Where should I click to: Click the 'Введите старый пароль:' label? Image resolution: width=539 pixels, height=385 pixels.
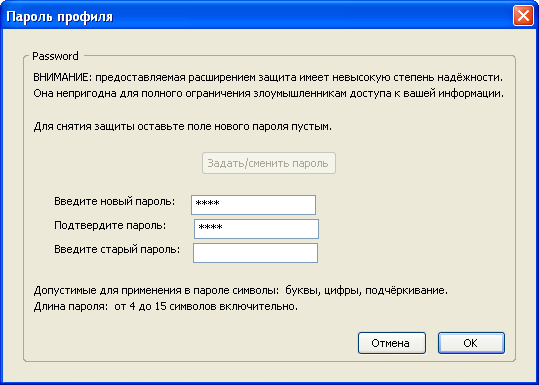117,250
